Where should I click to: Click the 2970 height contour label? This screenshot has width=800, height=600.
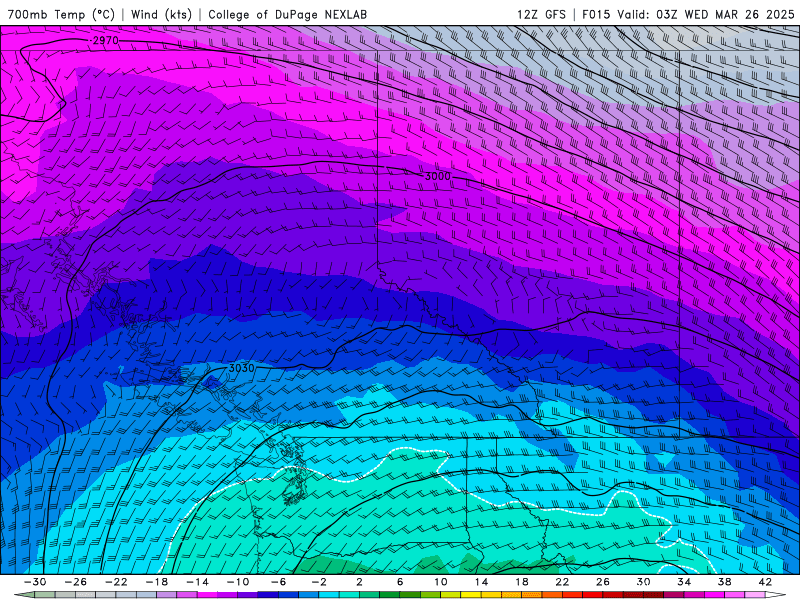106,40
